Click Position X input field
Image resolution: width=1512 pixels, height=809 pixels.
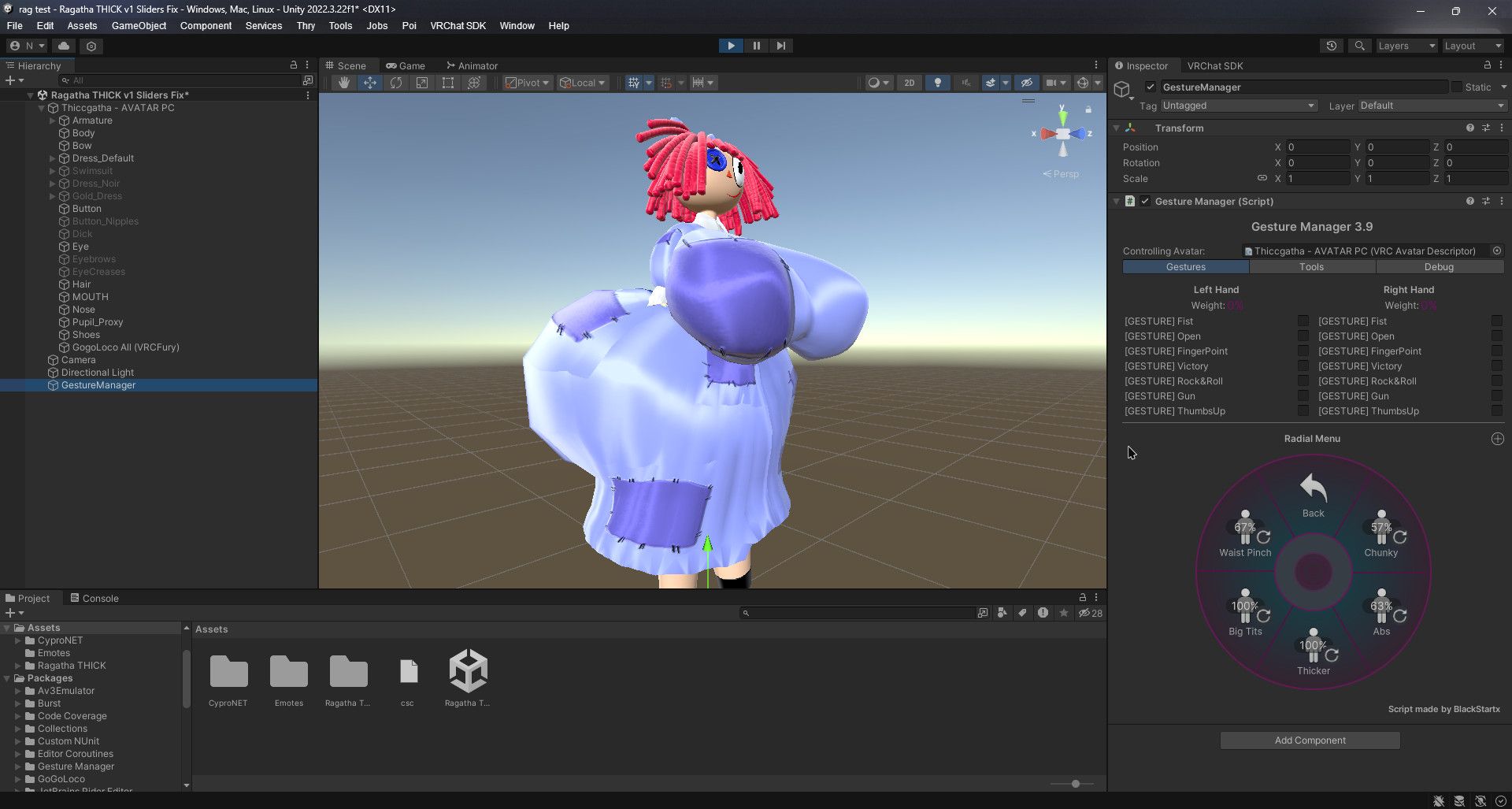point(1318,147)
